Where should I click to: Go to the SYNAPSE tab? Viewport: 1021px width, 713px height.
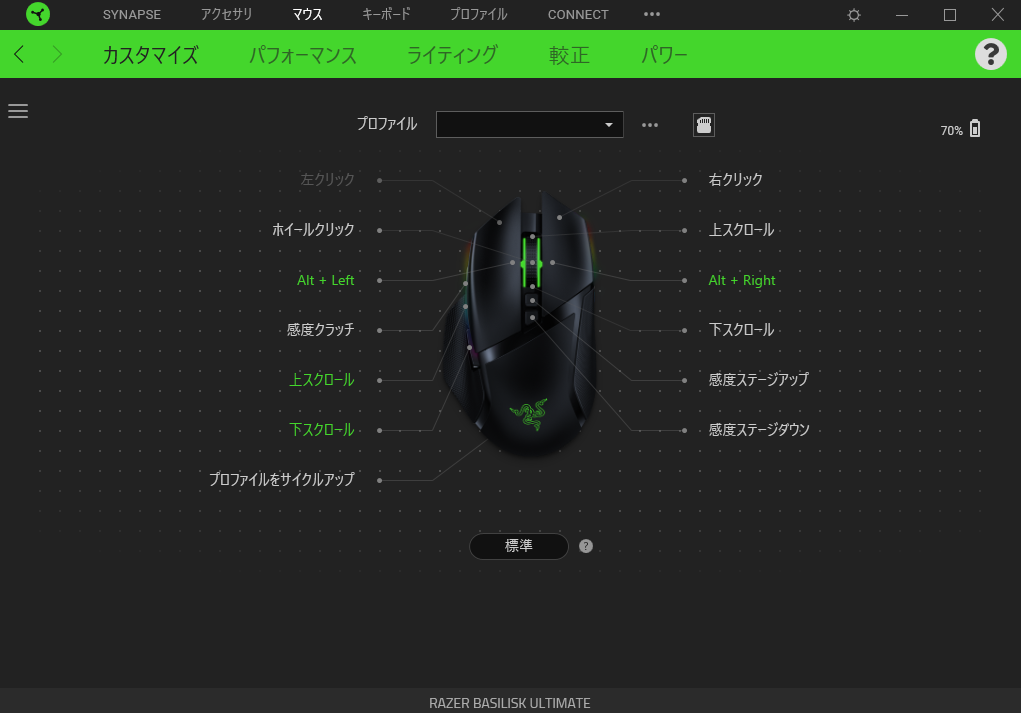[132, 14]
